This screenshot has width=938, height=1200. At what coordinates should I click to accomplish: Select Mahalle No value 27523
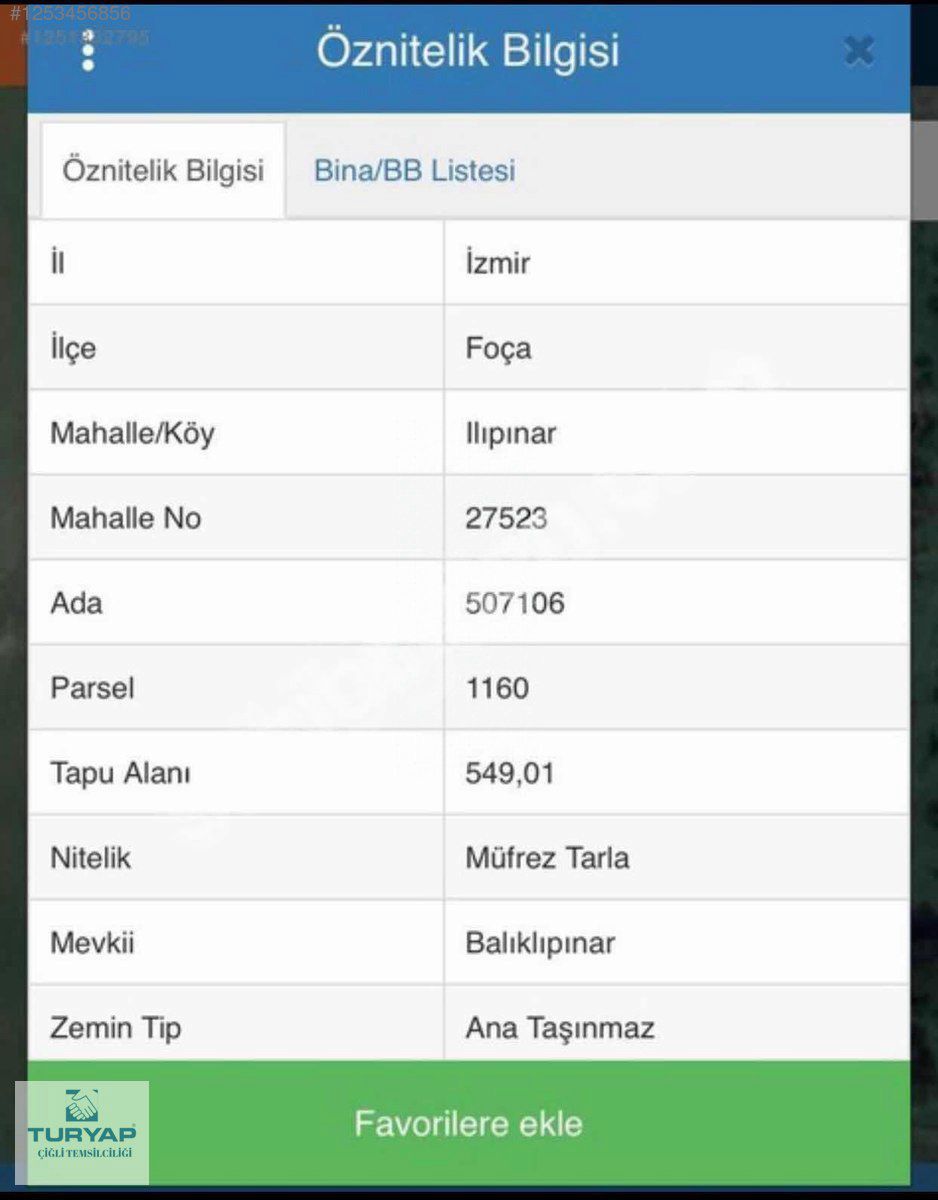click(506, 518)
